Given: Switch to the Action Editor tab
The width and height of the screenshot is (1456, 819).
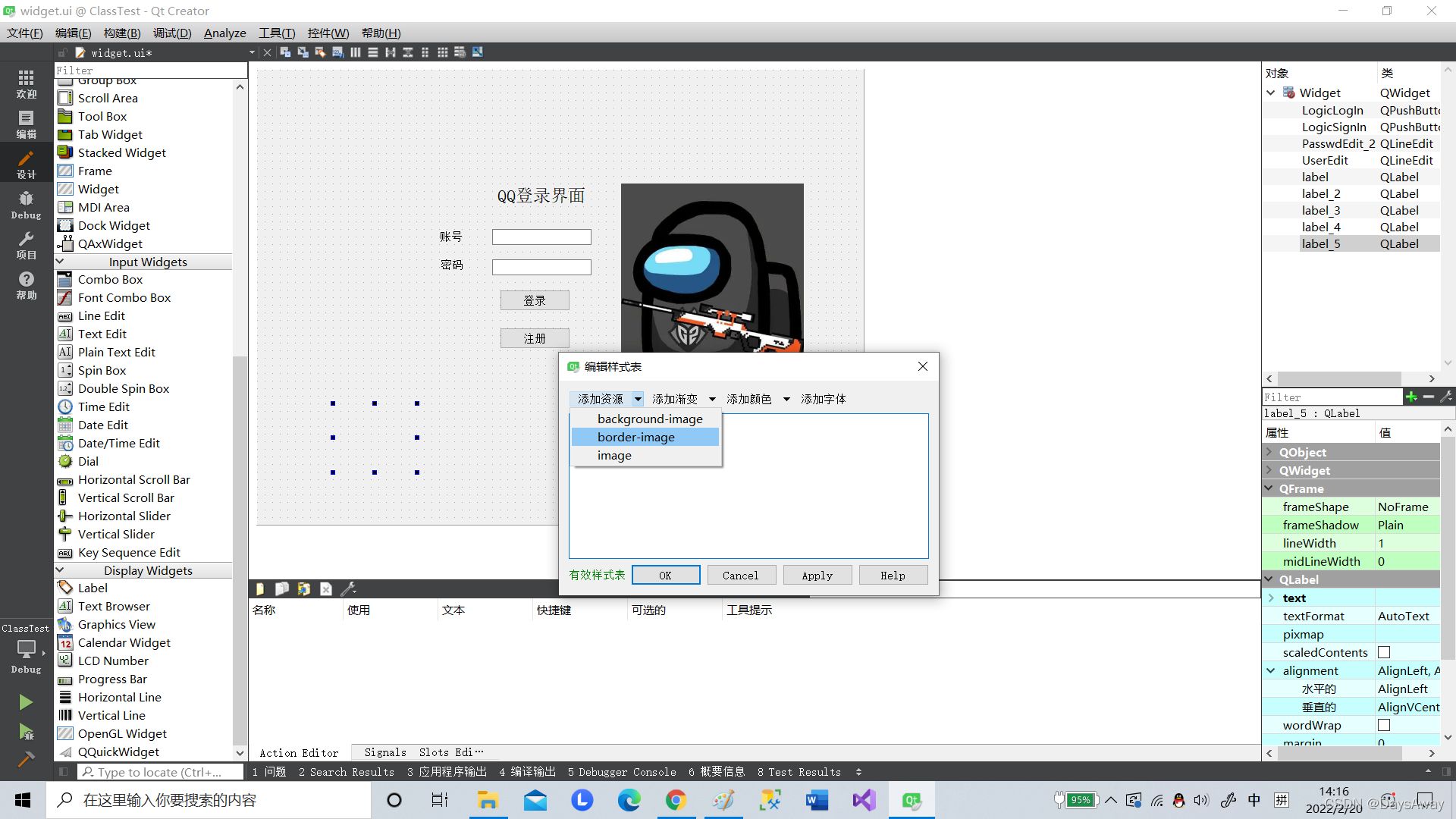Looking at the screenshot, I should tap(299, 752).
